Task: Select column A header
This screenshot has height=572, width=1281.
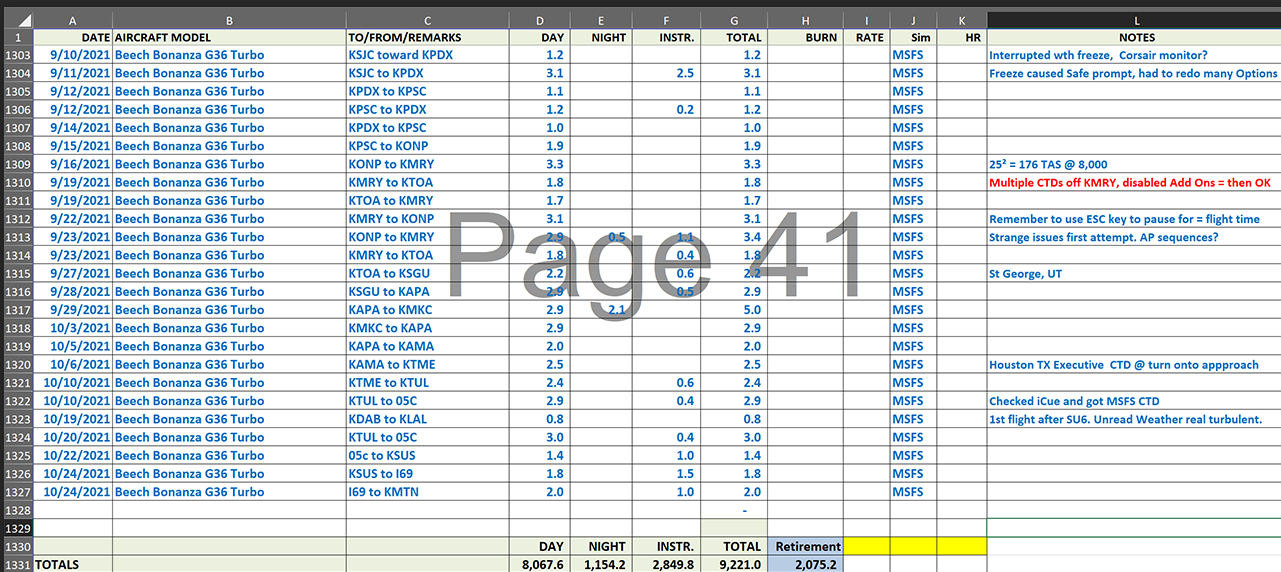Action: pyautogui.click(x=73, y=19)
